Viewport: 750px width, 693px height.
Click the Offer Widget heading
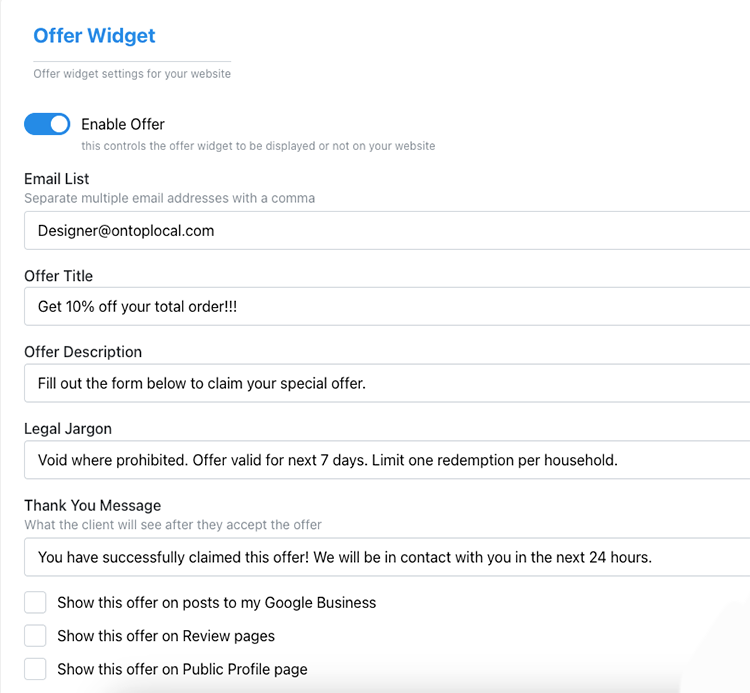point(94,36)
